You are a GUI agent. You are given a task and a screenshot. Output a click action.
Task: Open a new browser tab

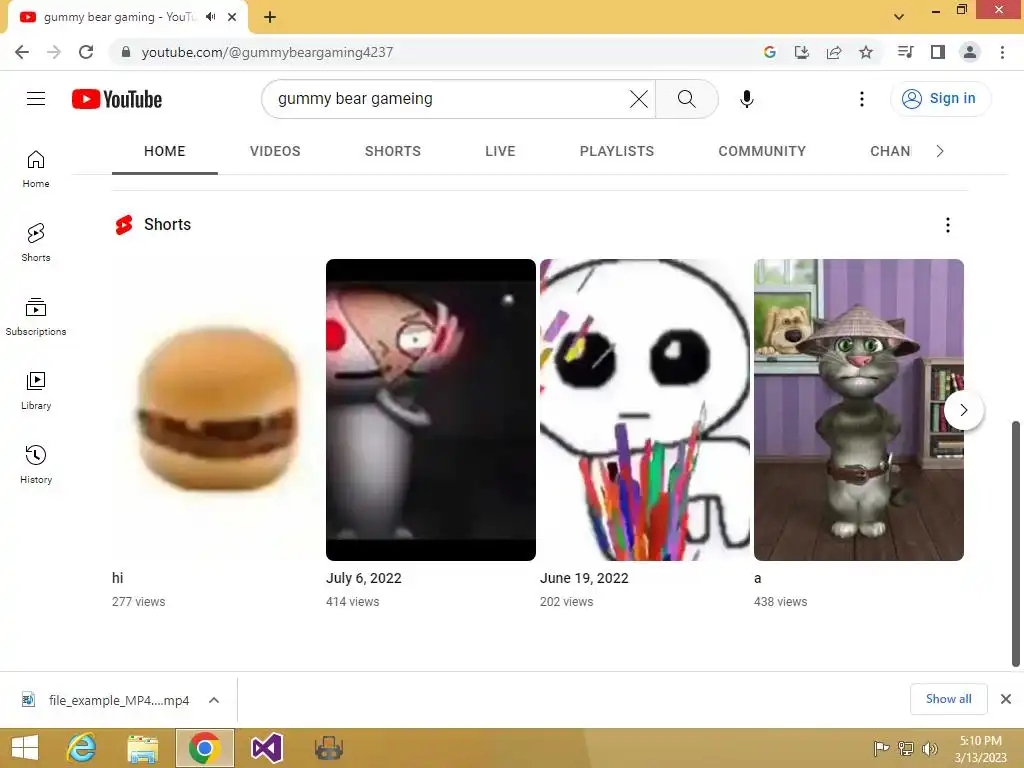point(270,17)
